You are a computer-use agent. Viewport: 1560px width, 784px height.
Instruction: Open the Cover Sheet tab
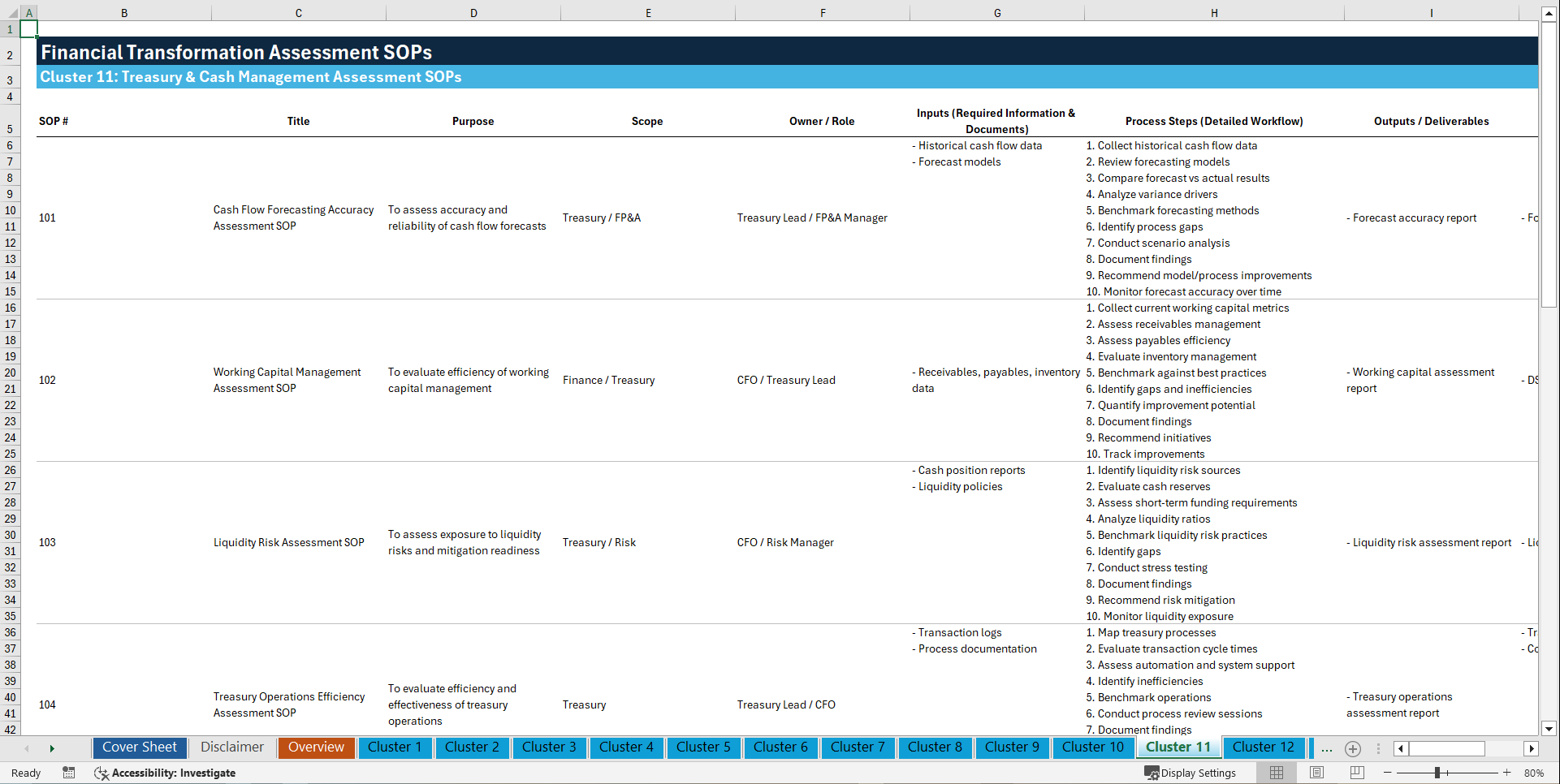[139, 747]
